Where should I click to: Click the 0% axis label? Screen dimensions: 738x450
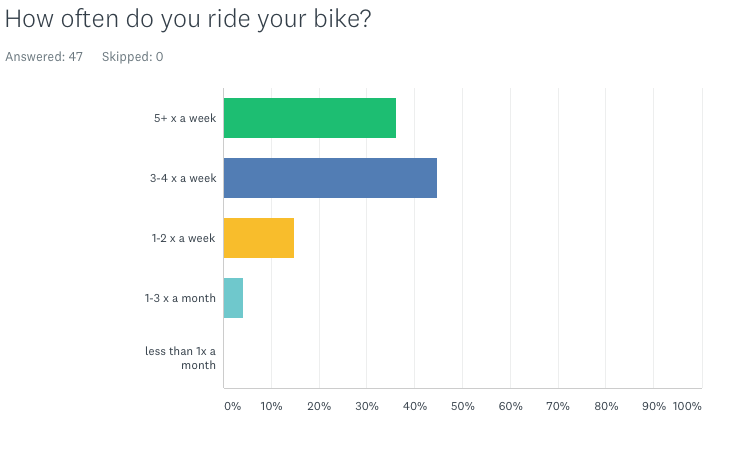coord(233,406)
